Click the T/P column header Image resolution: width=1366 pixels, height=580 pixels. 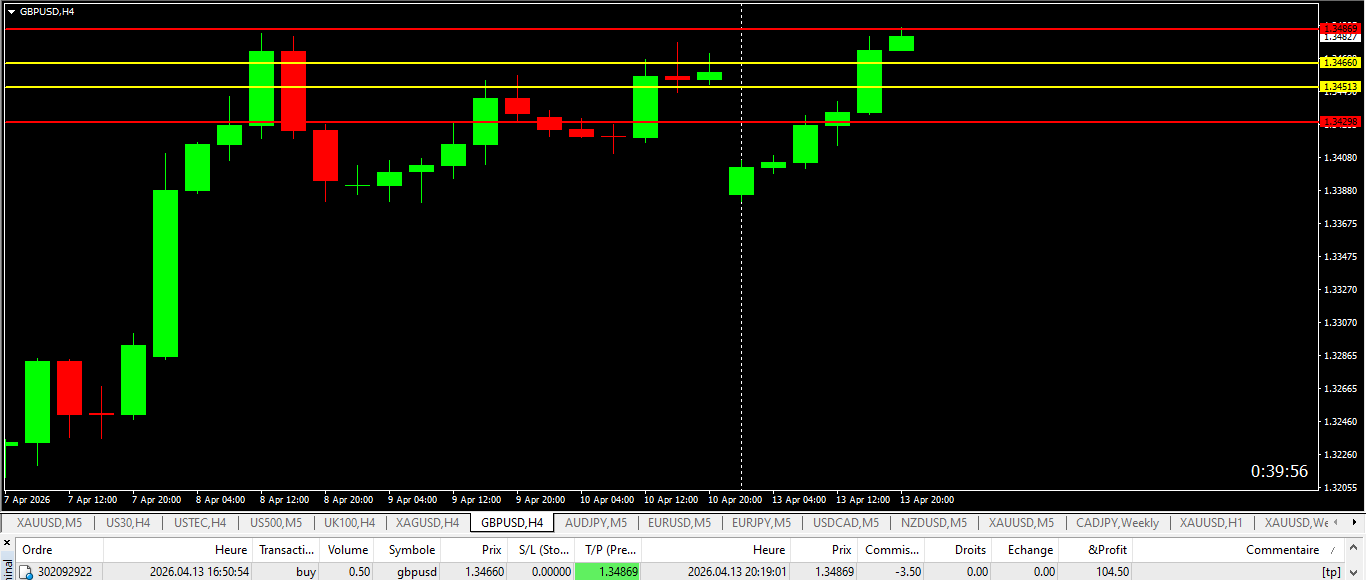click(608, 550)
